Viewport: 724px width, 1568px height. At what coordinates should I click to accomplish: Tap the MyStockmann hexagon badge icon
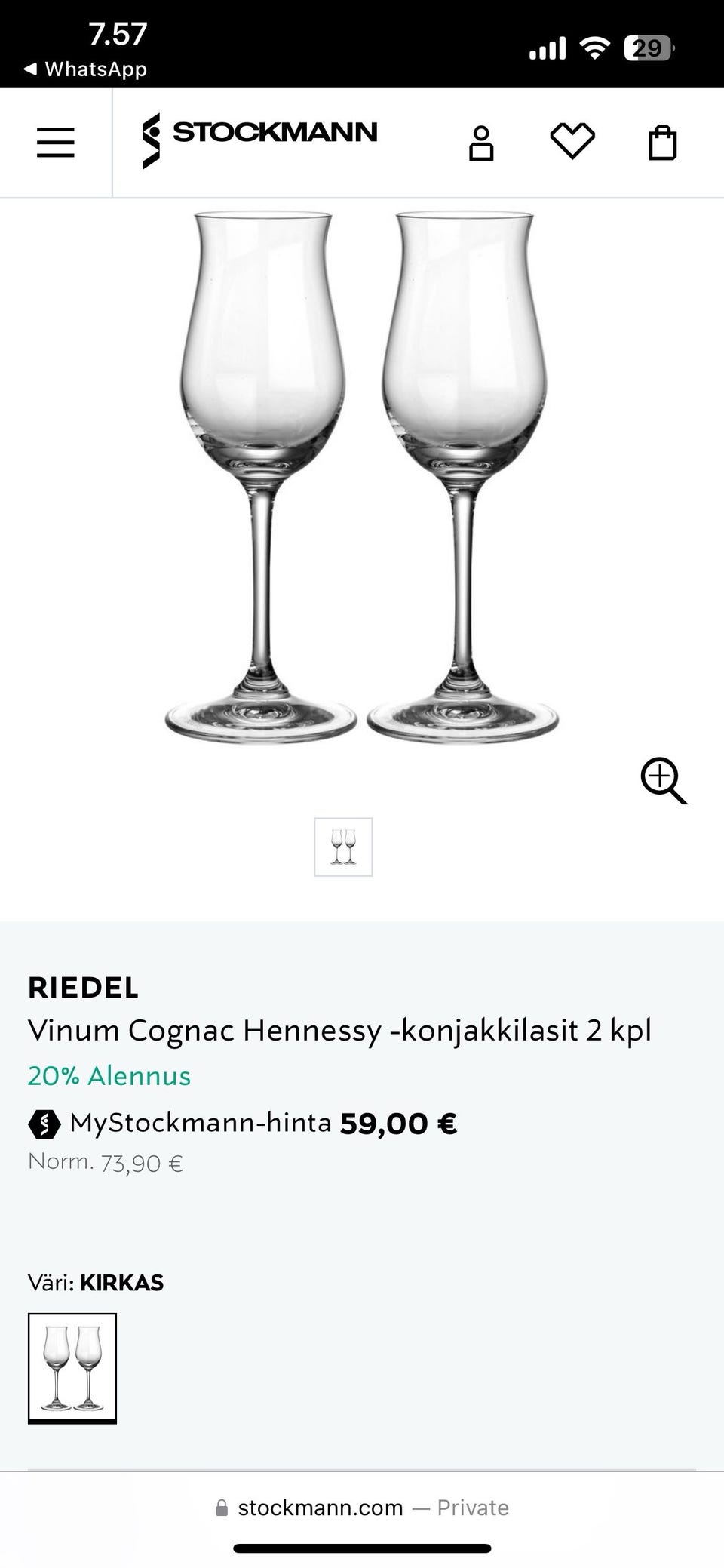[x=44, y=1124]
